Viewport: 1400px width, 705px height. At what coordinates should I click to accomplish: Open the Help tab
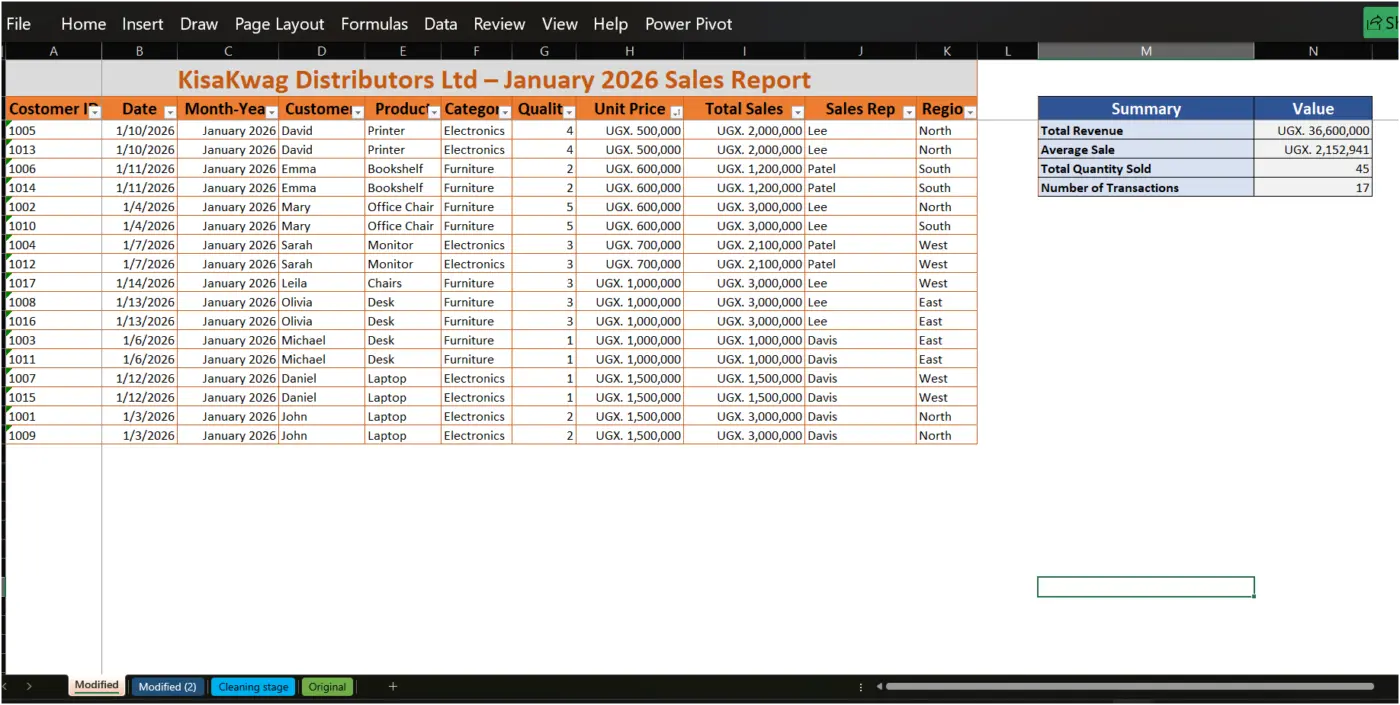610,24
